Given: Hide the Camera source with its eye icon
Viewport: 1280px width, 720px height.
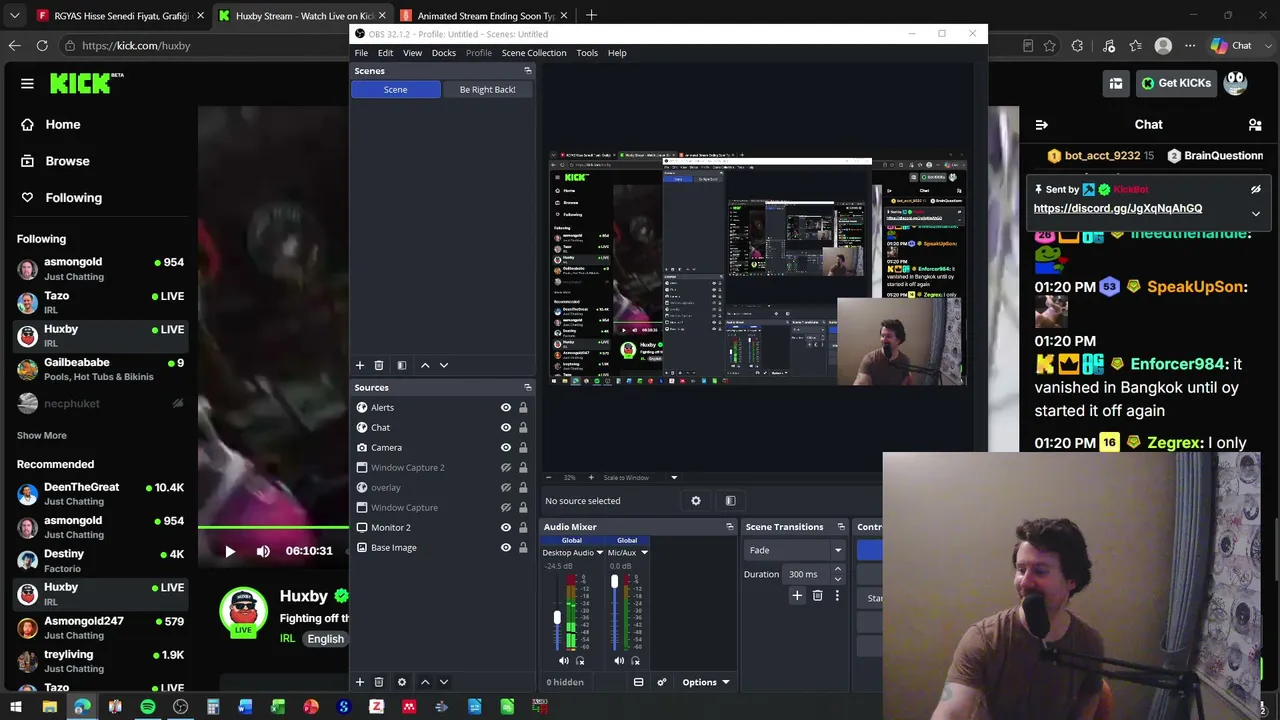Looking at the screenshot, I should click(x=506, y=448).
